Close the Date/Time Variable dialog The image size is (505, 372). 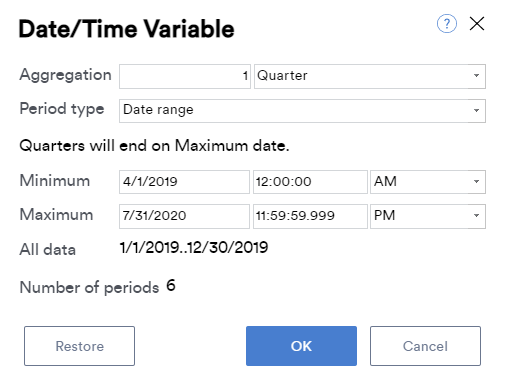[477, 24]
